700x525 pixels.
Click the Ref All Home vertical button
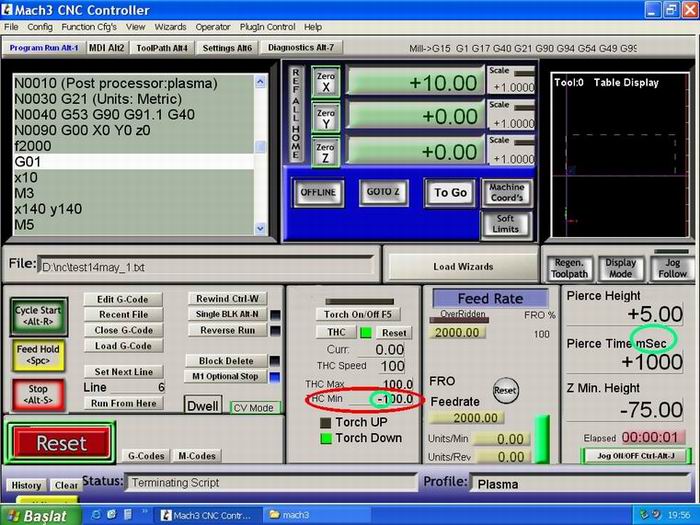[x=296, y=114]
